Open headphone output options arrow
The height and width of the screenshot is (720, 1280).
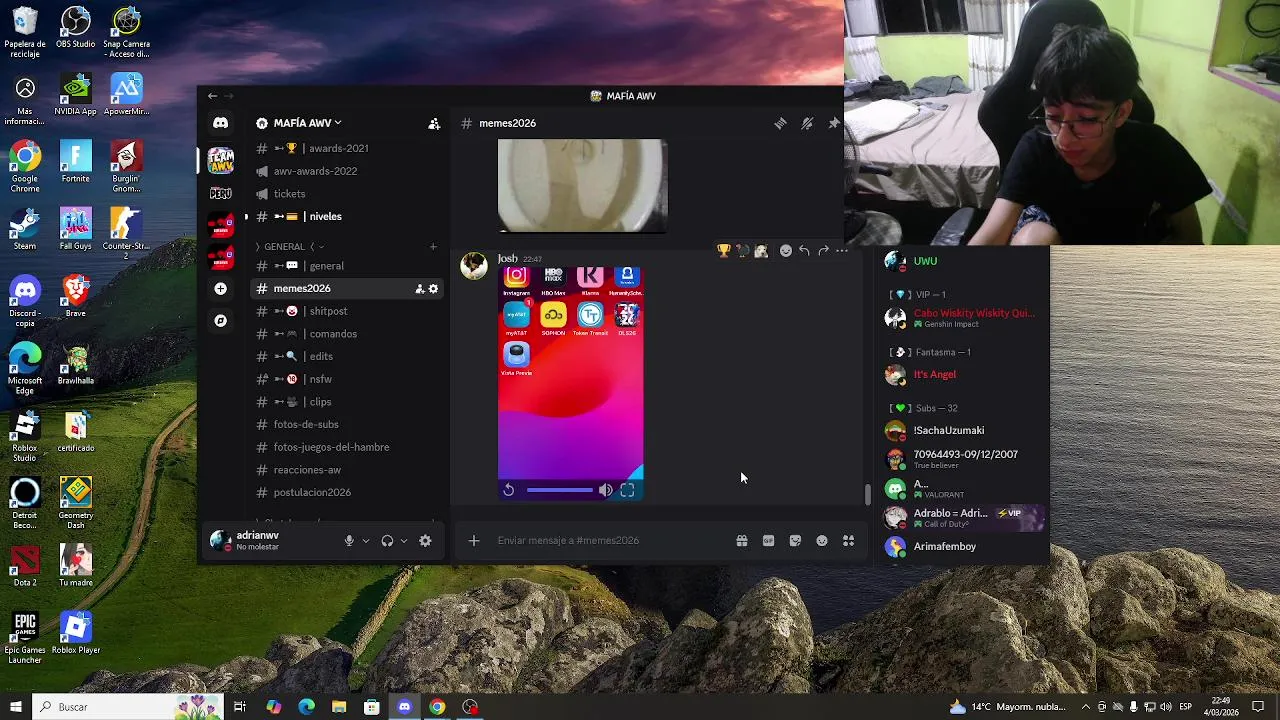click(403, 541)
